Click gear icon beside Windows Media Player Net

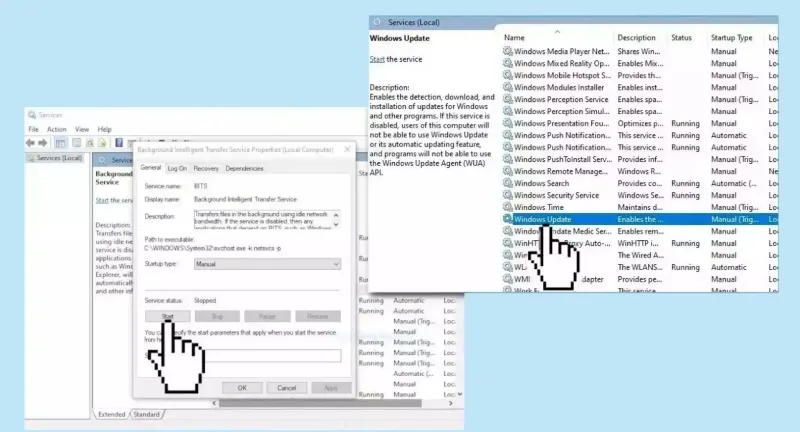click(x=508, y=51)
